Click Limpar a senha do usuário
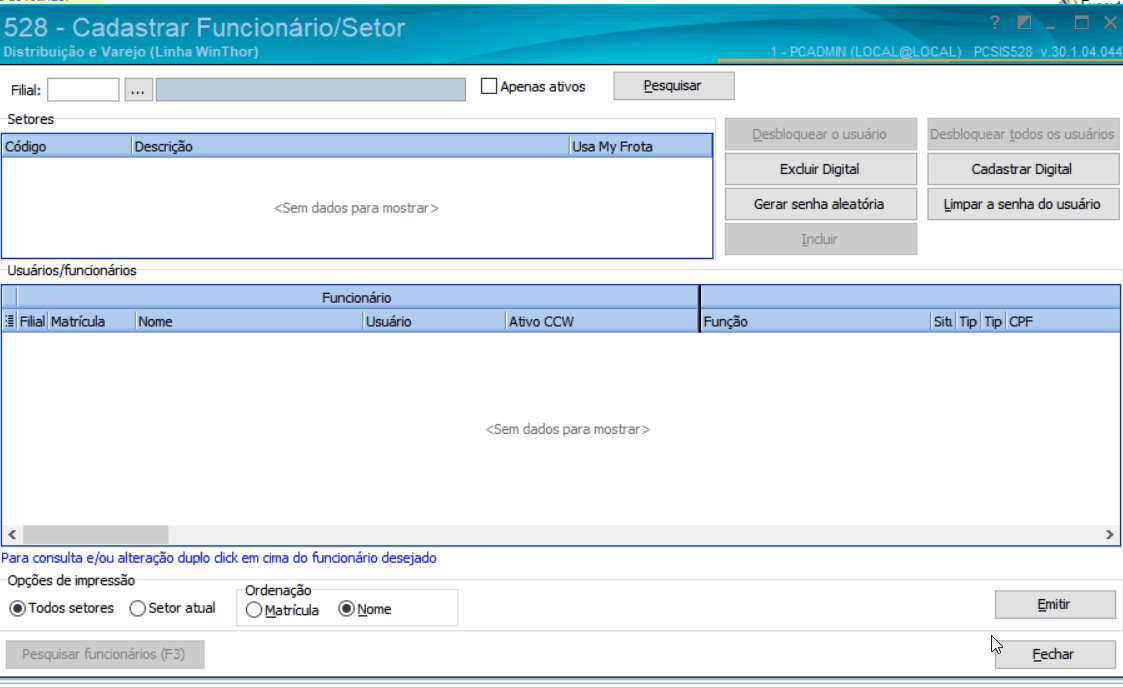The image size is (1123, 688). click(x=1023, y=204)
